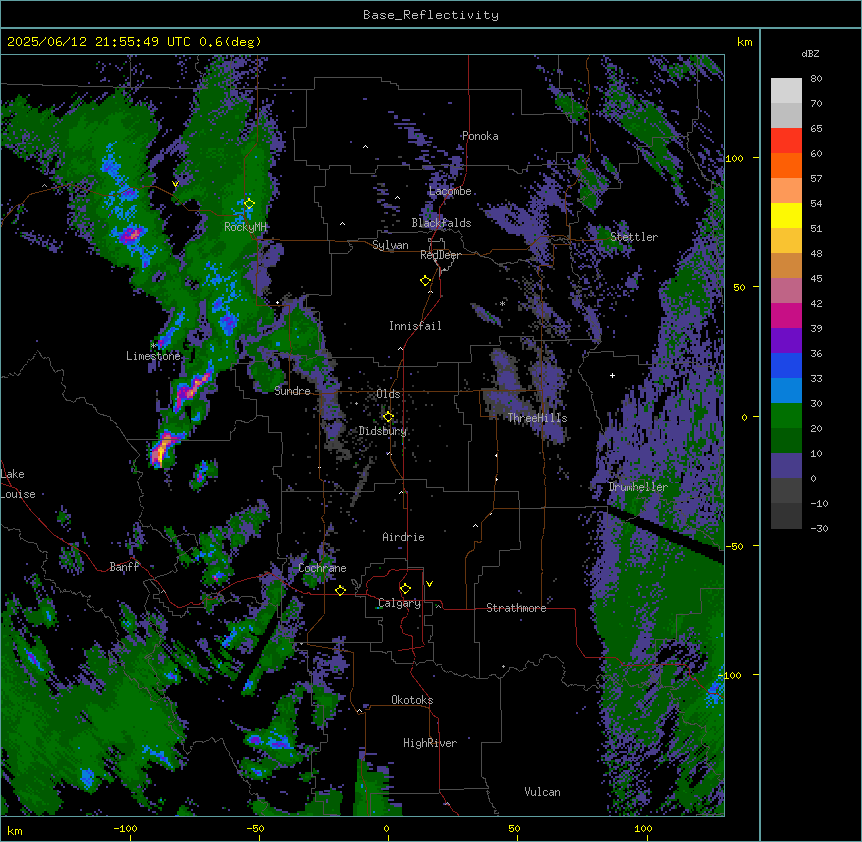The image size is (862, 842).
Task: Select the red 65-60 dBZ legend swatch
Action: click(x=786, y=141)
